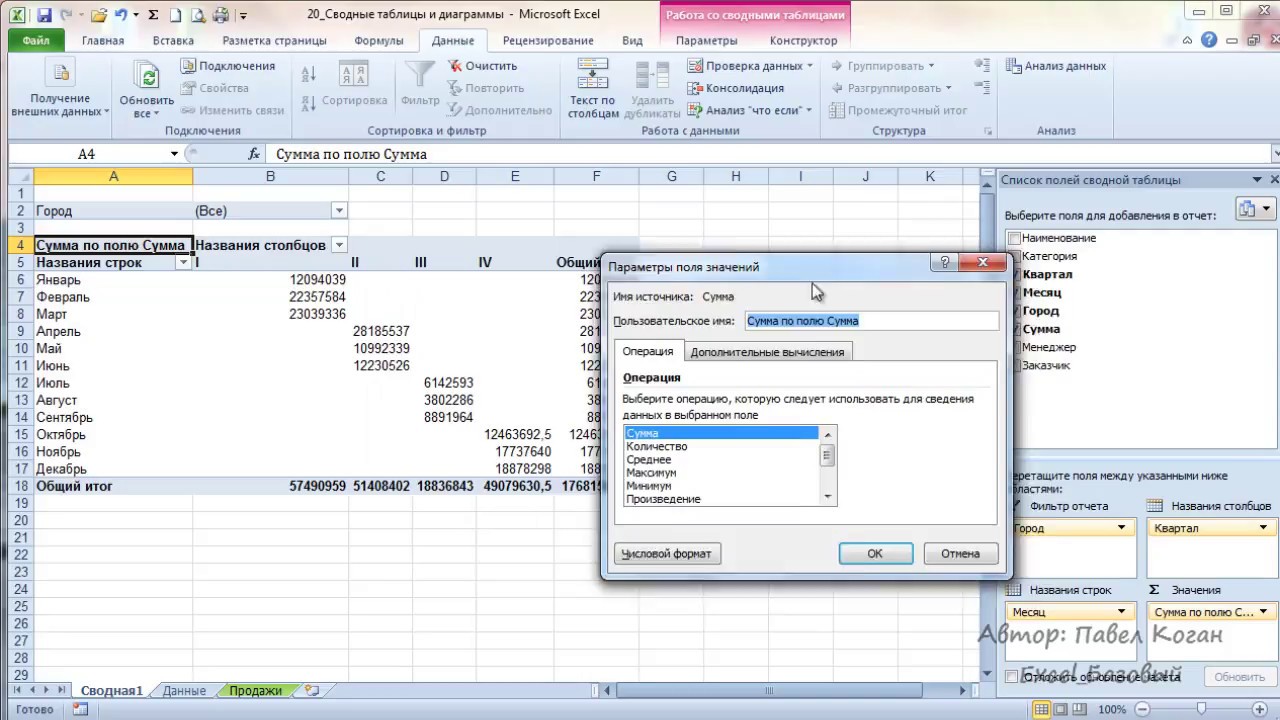Click OK in the value field dialog
This screenshot has width=1280, height=720.
pyautogui.click(x=875, y=553)
